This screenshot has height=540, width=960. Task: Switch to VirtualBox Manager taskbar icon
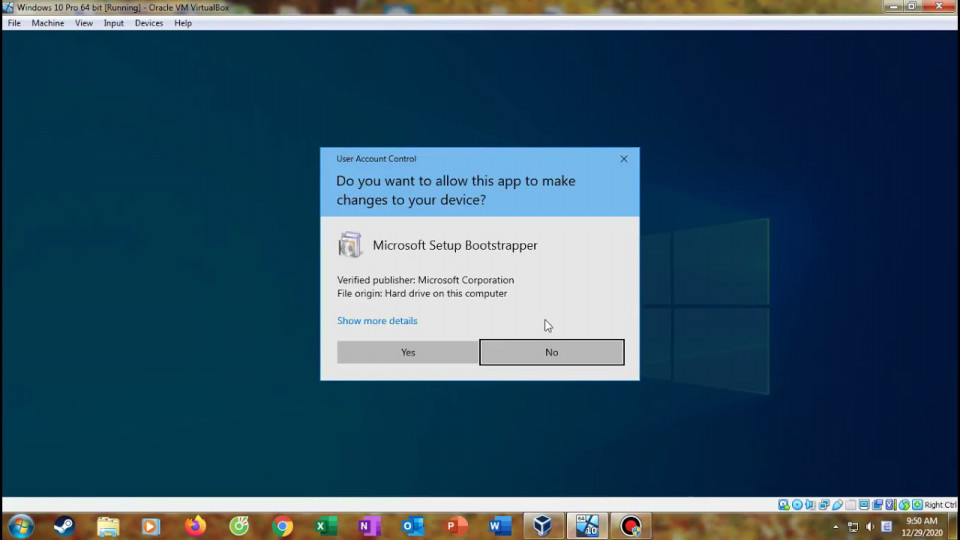click(x=543, y=526)
